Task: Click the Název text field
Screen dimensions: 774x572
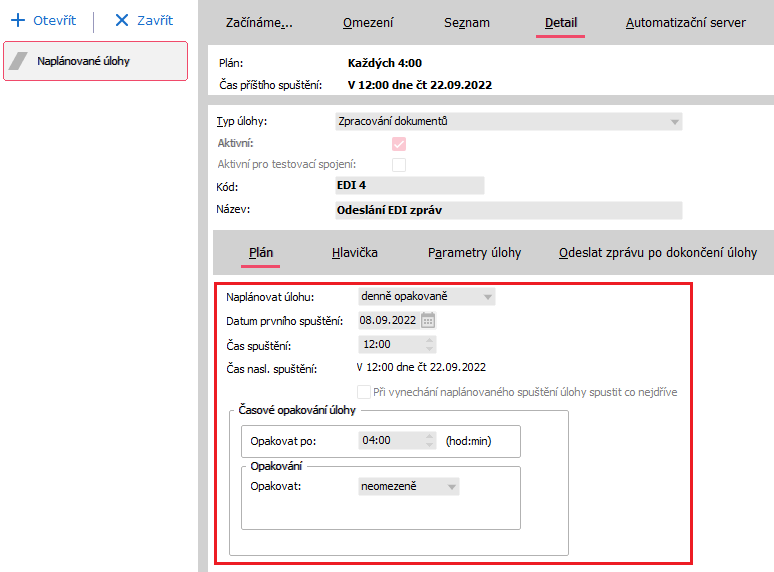Action: pos(508,210)
